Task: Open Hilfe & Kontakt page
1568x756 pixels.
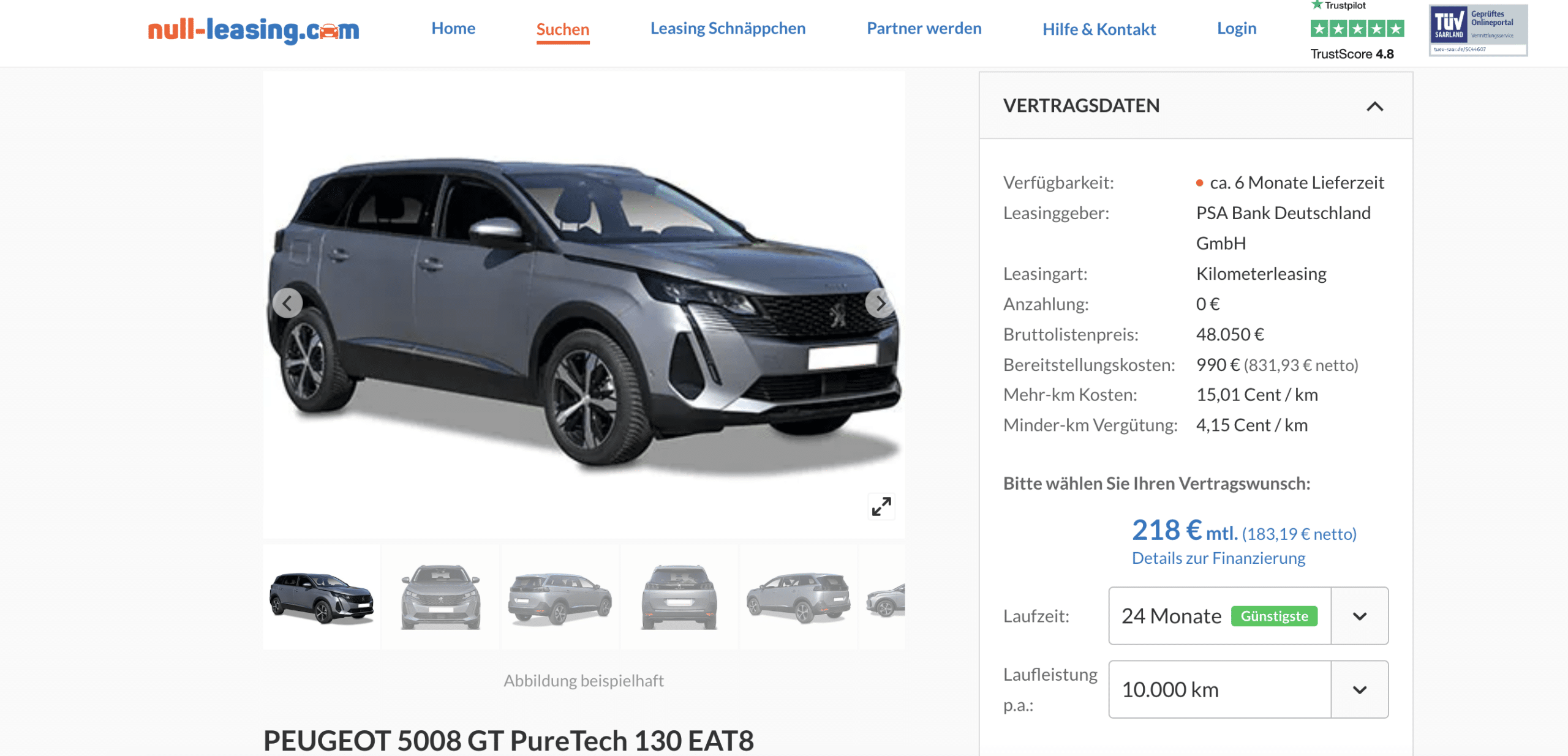Action: coord(1099,29)
